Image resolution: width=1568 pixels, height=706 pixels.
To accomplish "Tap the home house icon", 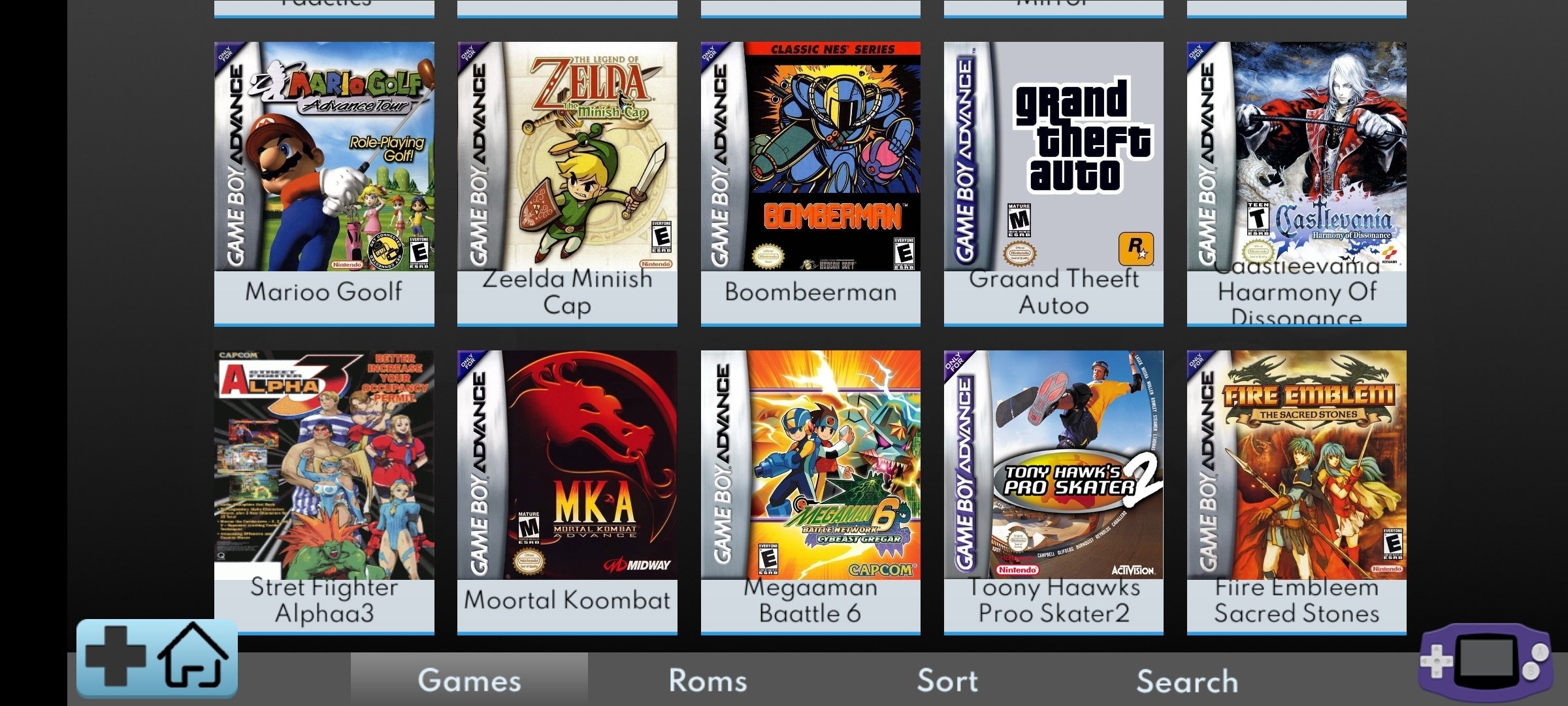I will click(193, 655).
